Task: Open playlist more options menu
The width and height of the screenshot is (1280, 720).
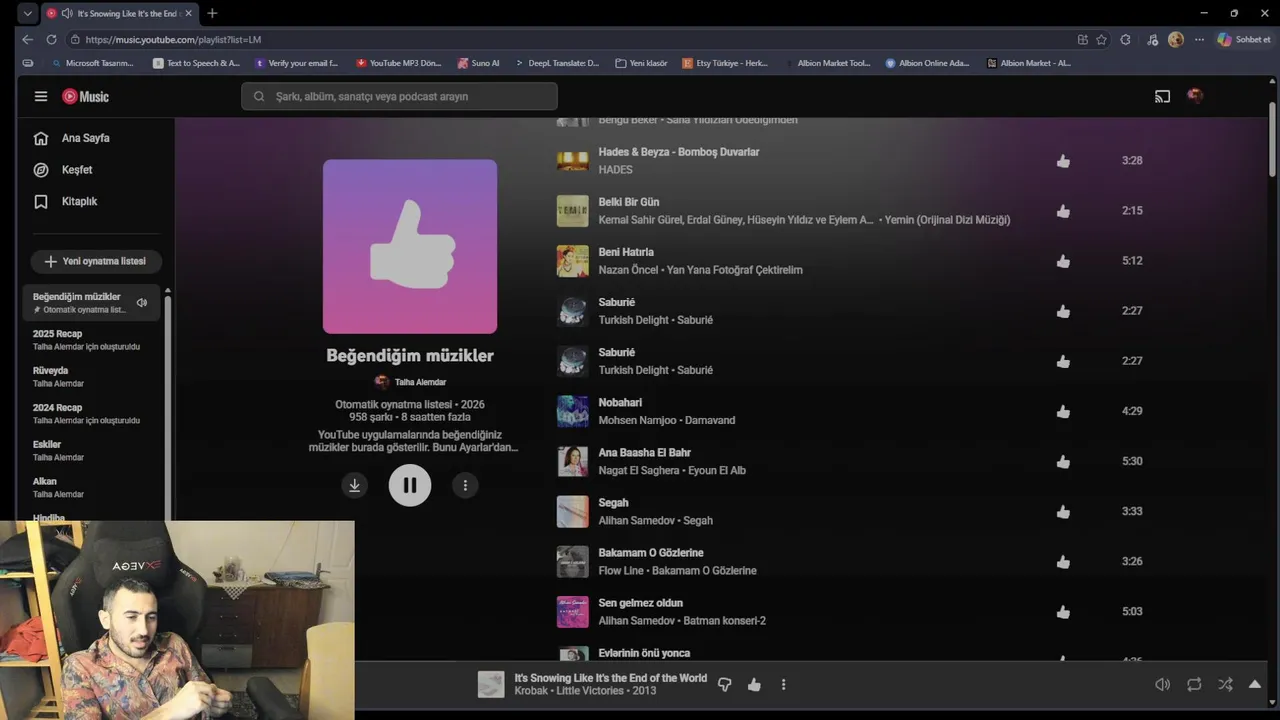Action: tap(465, 485)
